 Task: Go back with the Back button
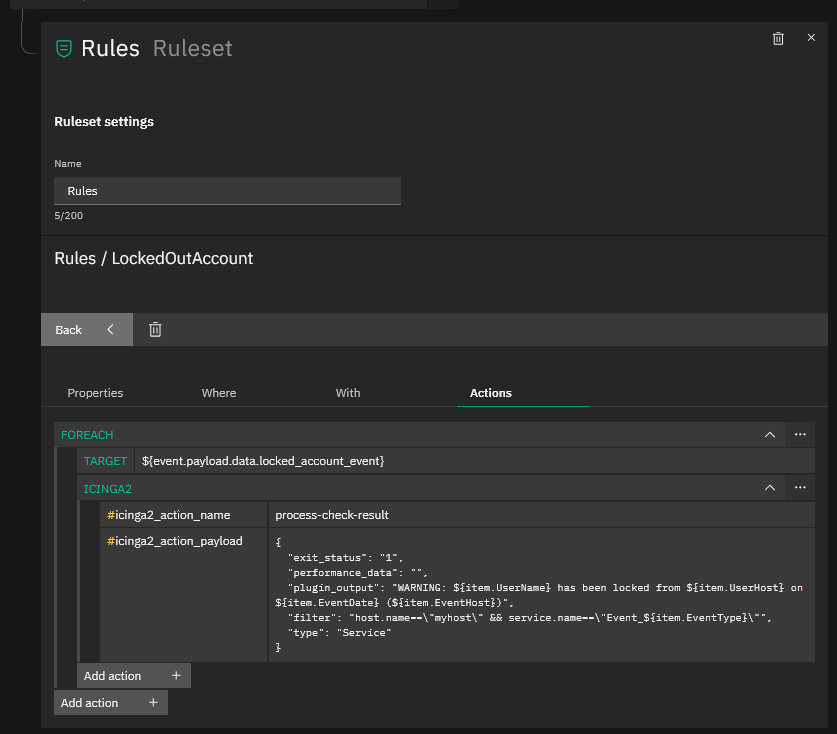click(x=86, y=329)
